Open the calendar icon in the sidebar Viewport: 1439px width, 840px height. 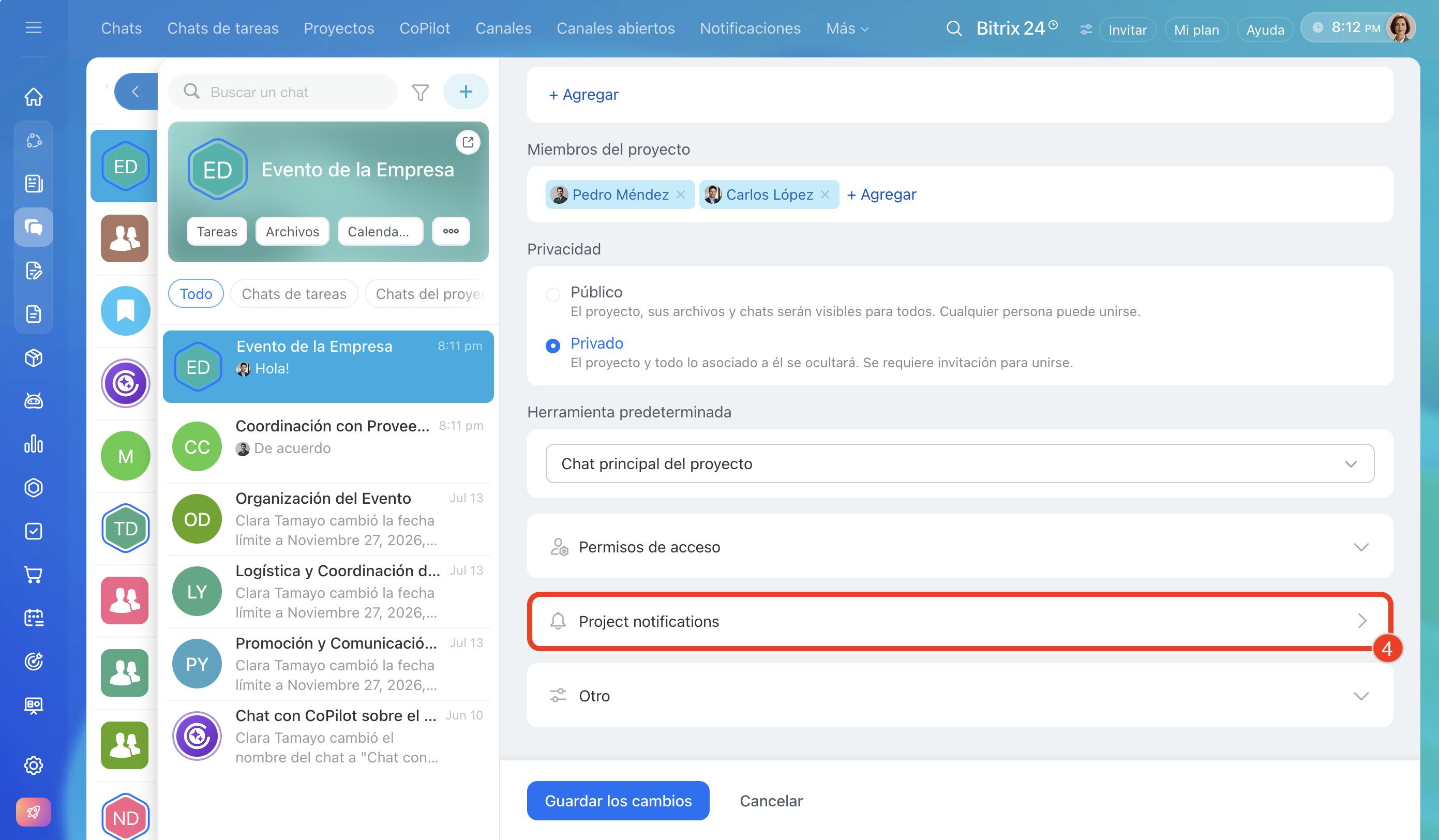tap(34, 618)
